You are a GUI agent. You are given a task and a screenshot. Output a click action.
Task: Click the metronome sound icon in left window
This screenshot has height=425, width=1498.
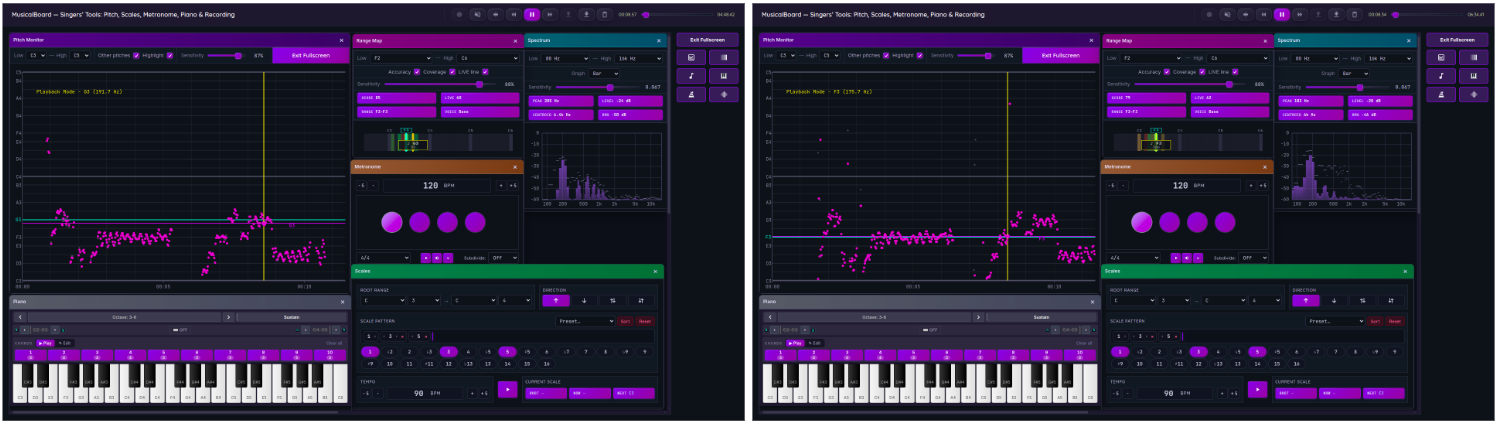pyautogui.click(x=437, y=257)
